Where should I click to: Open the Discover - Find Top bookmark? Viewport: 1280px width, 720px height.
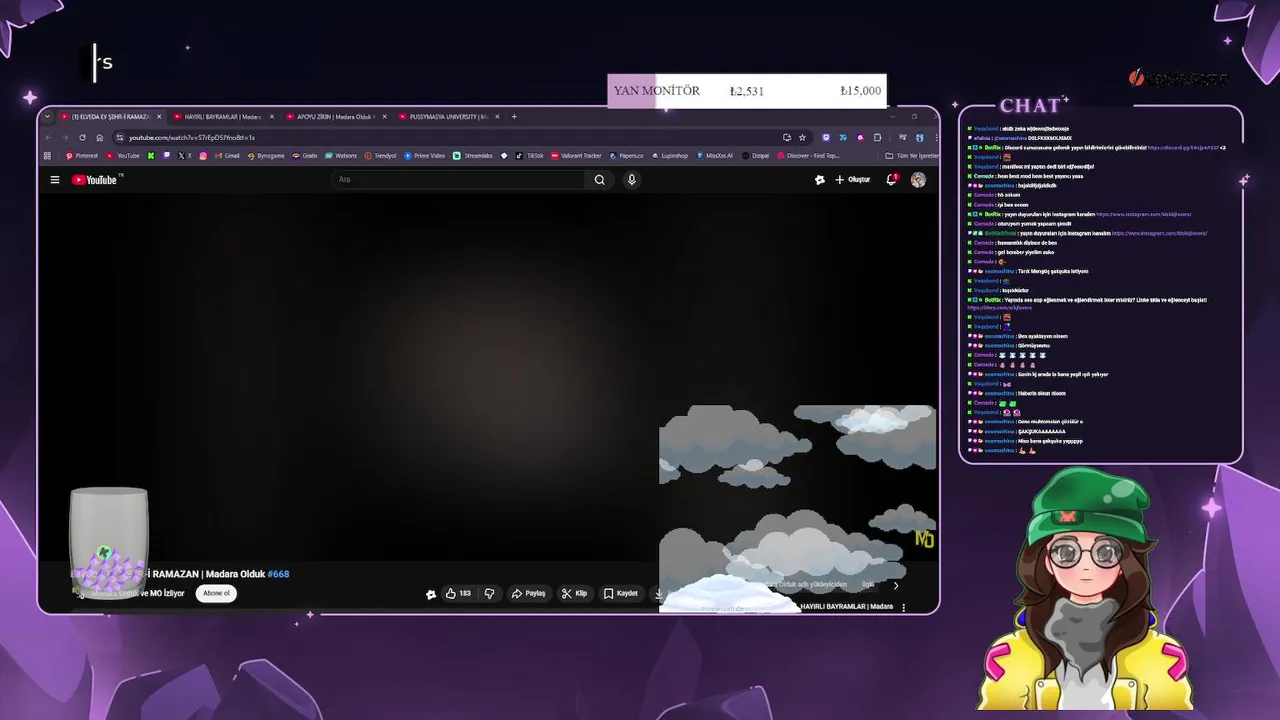[808, 155]
